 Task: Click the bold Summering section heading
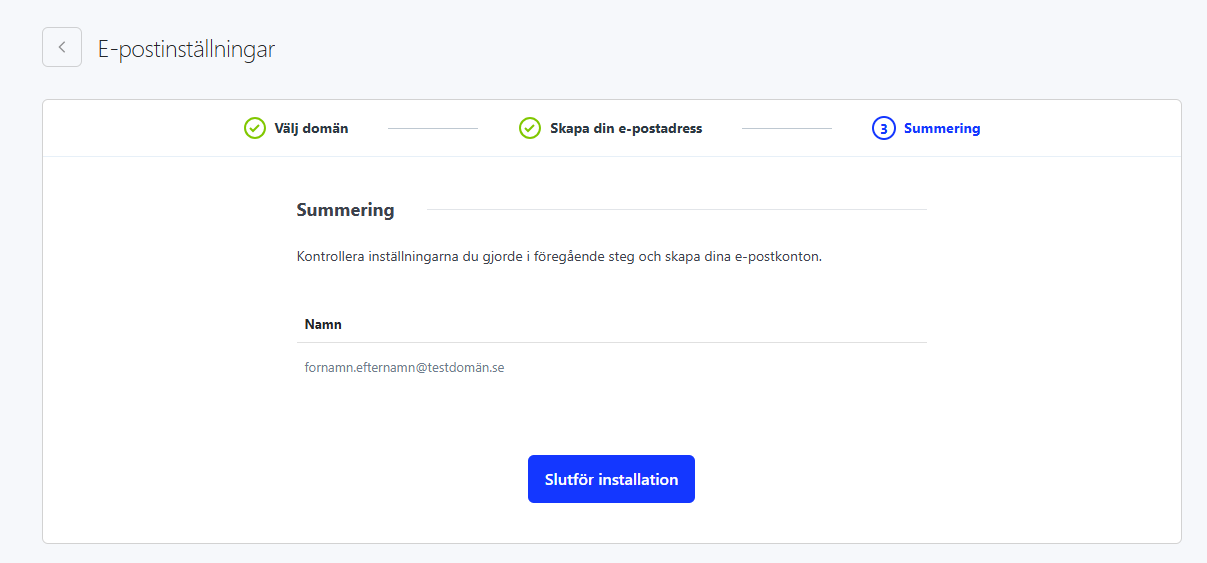click(345, 210)
